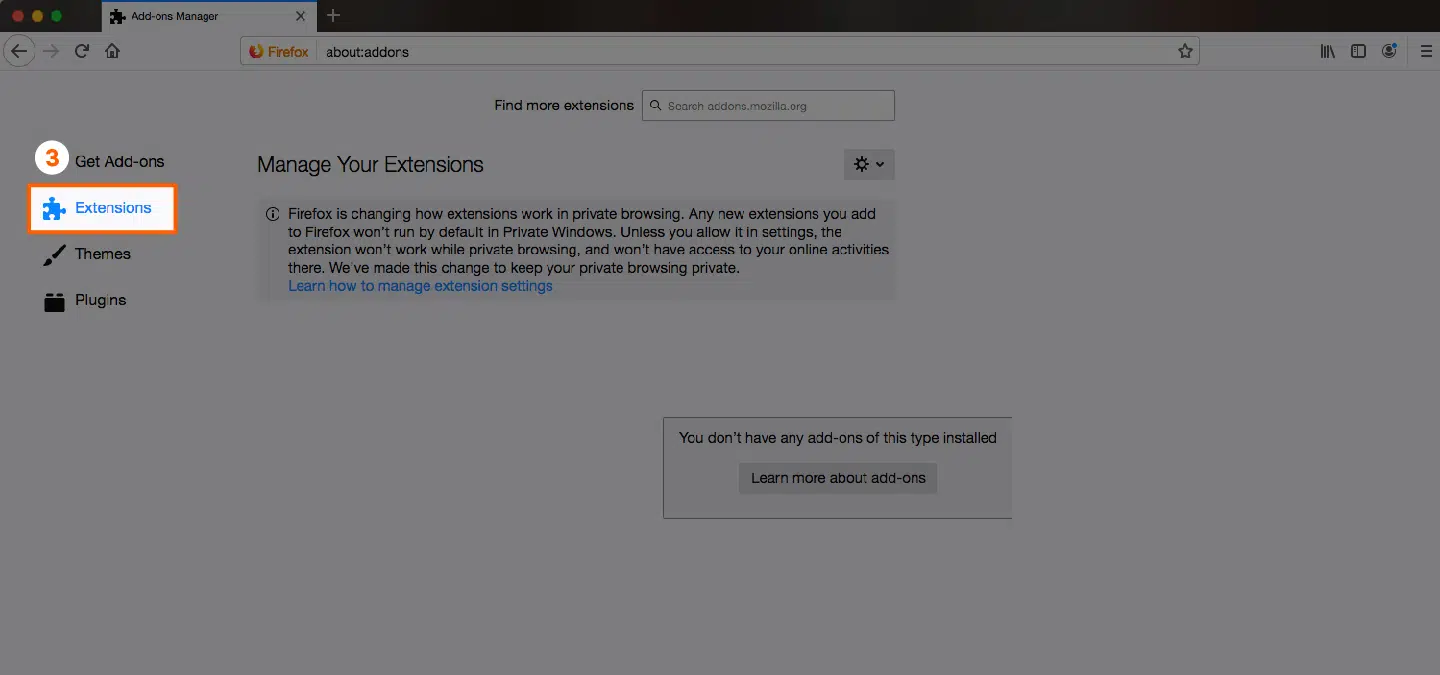
Task: Select Extensions in the sidebar
Action: click(102, 208)
